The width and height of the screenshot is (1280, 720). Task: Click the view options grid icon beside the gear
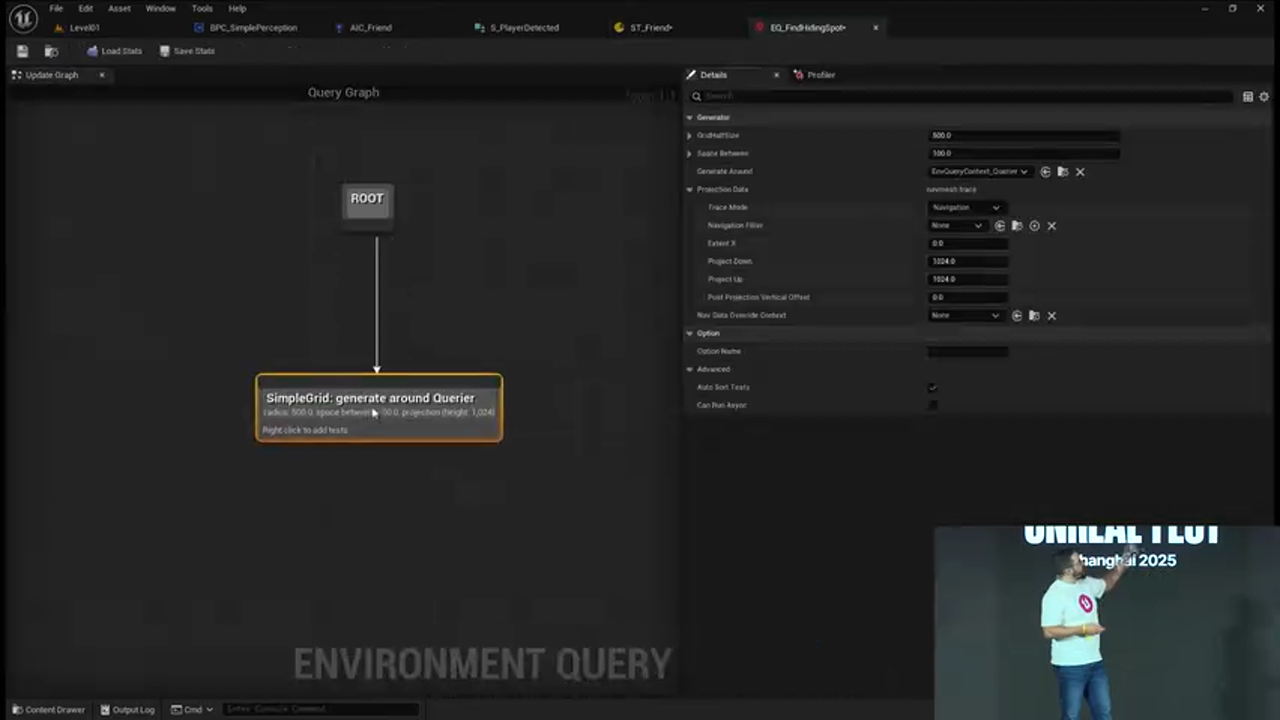click(1247, 96)
